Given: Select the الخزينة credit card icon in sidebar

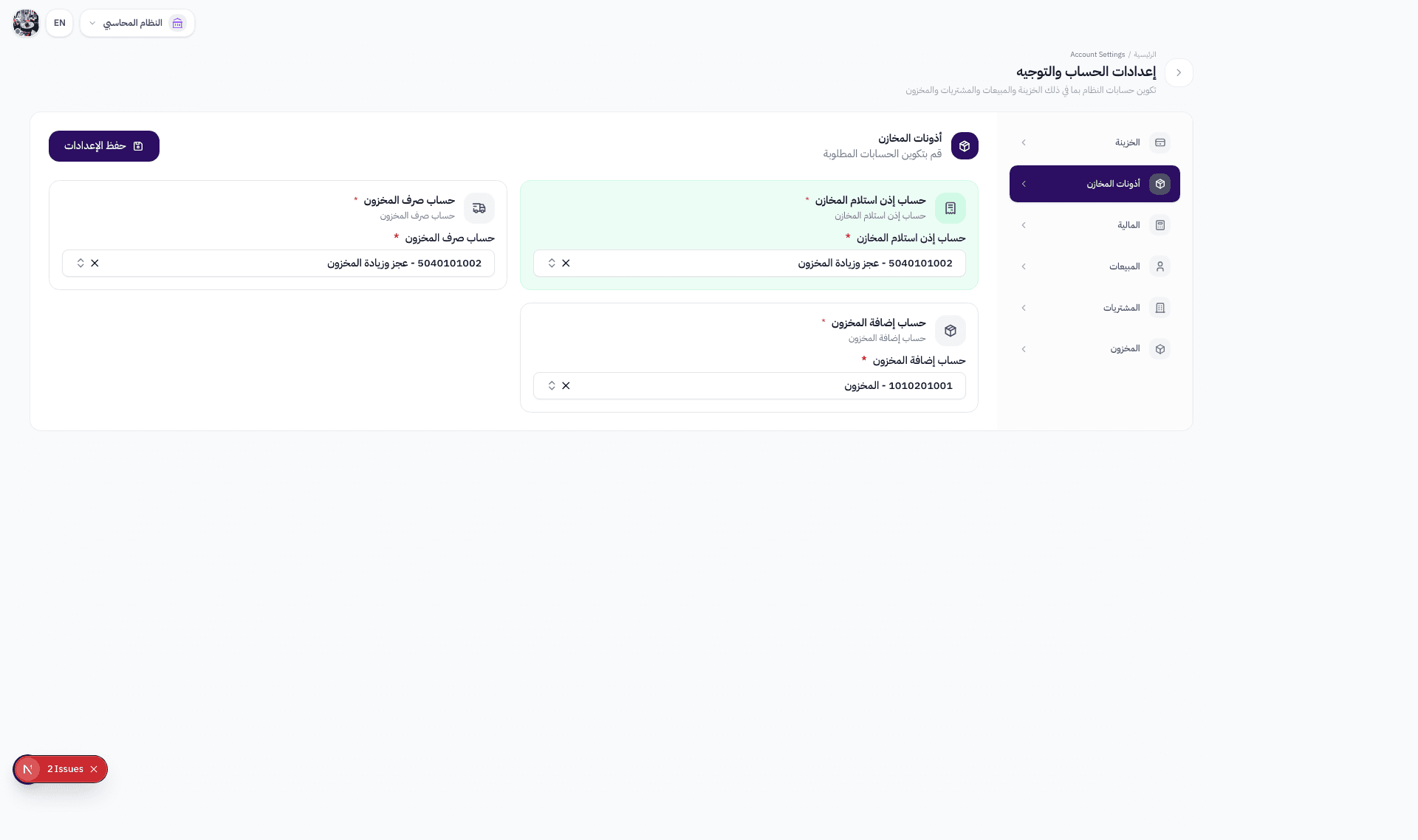Looking at the screenshot, I should 1161,142.
